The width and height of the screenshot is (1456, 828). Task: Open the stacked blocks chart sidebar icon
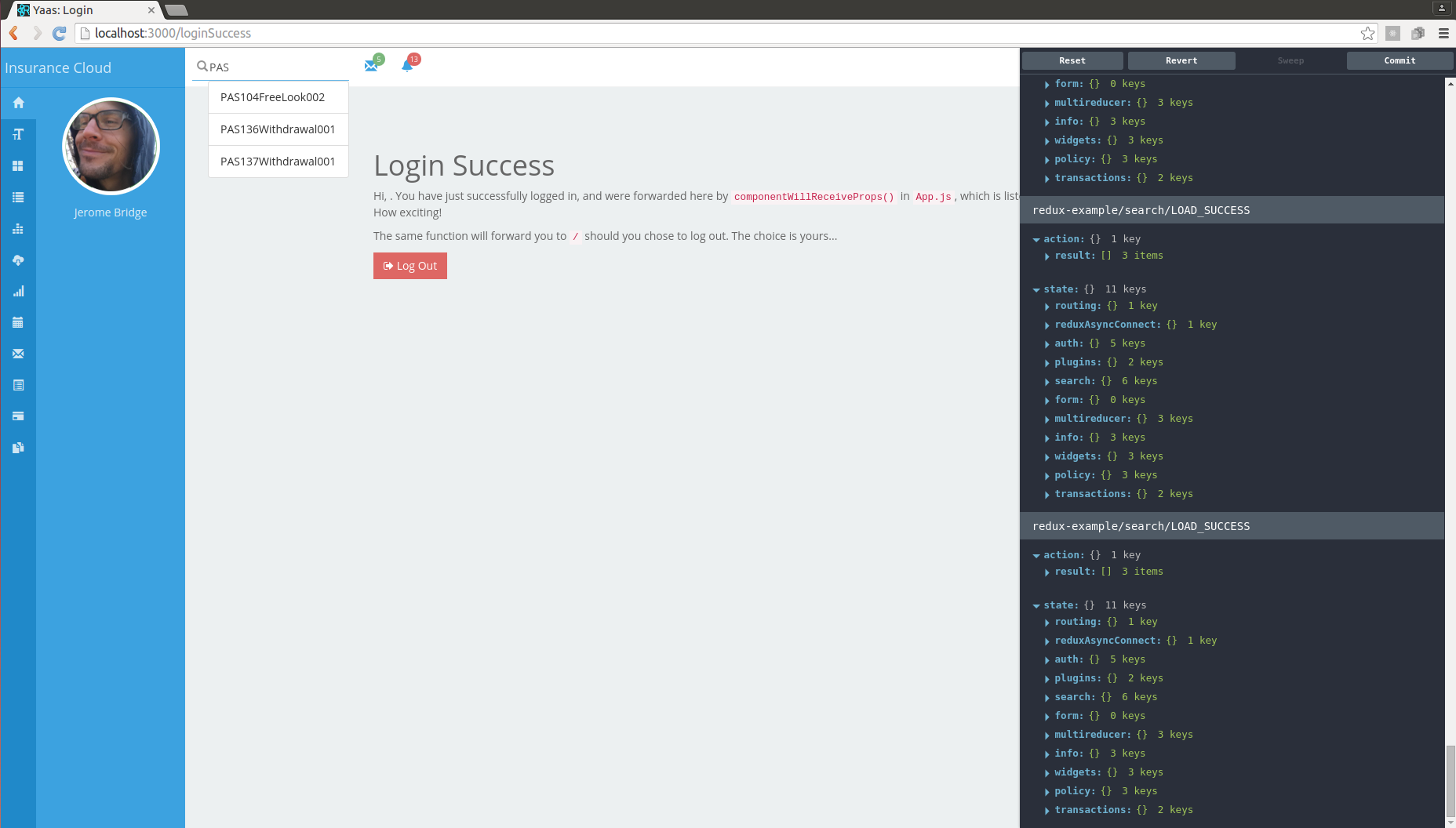pyautogui.click(x=18, y=228)
